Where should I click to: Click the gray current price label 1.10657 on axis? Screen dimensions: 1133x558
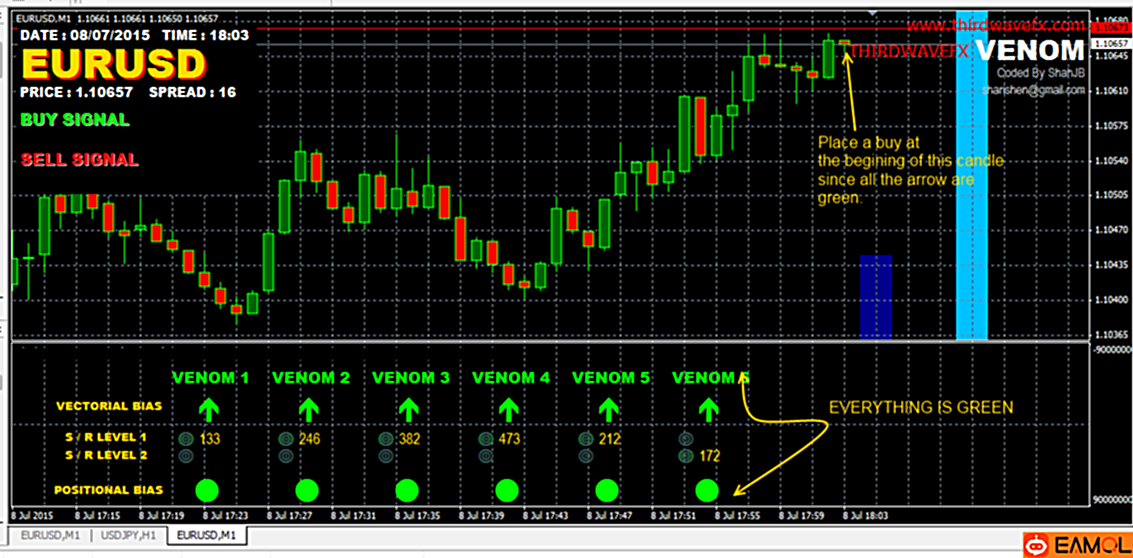tap(1111, 43)
